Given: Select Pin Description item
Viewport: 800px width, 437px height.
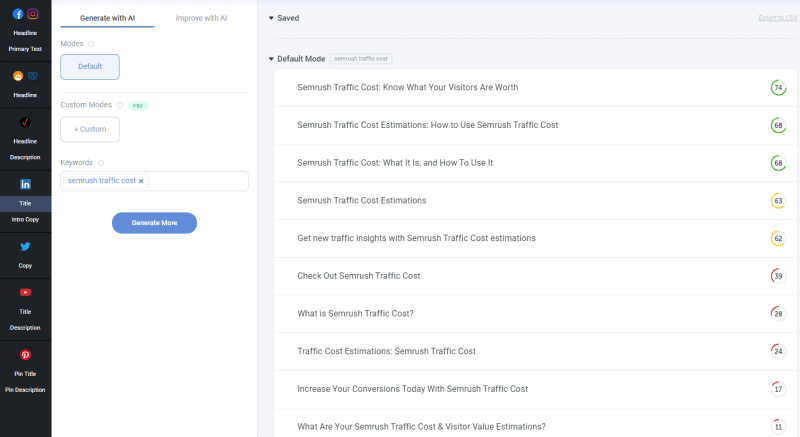Looking at the screenshot, I should pos(25,390).
